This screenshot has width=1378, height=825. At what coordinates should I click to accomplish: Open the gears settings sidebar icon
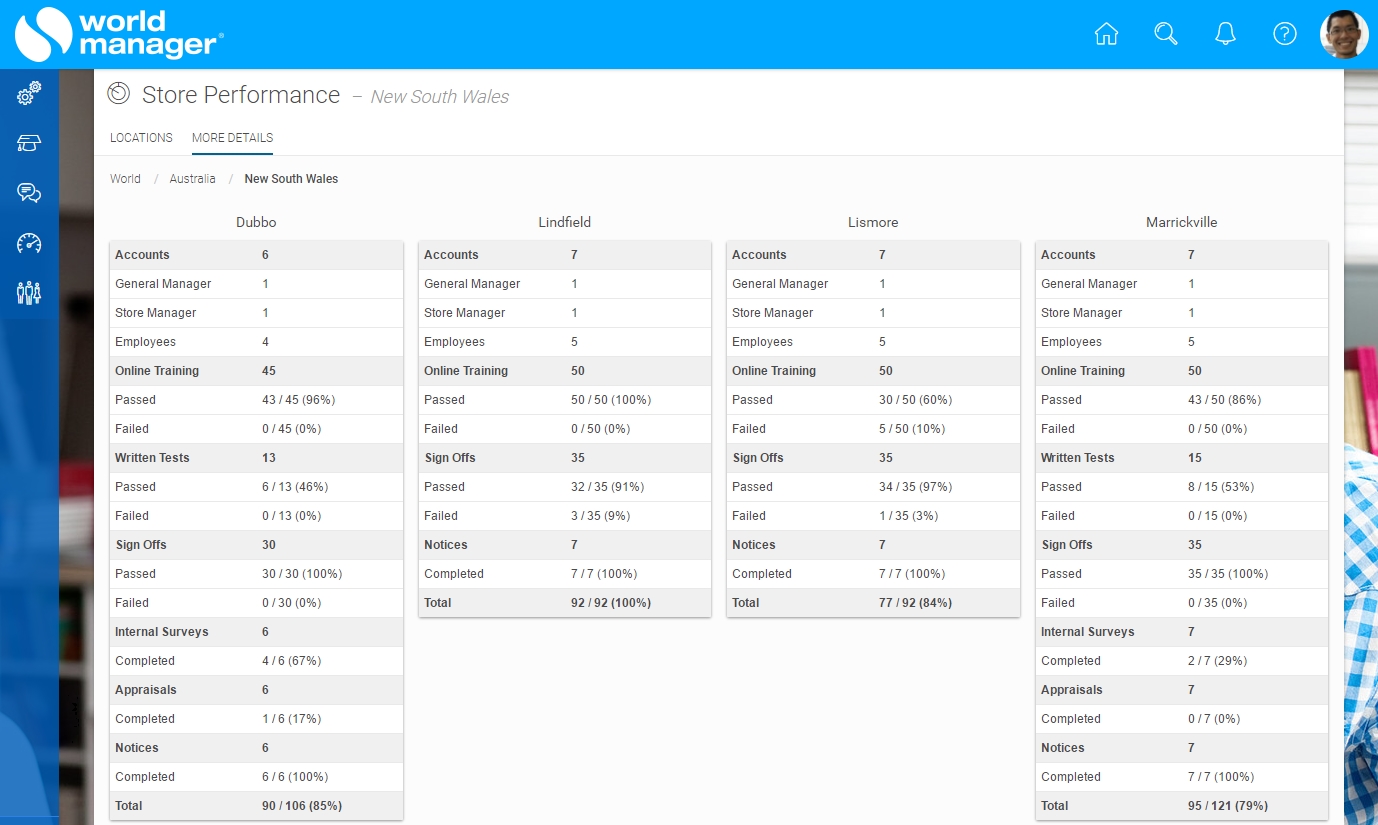click(29, 94)
